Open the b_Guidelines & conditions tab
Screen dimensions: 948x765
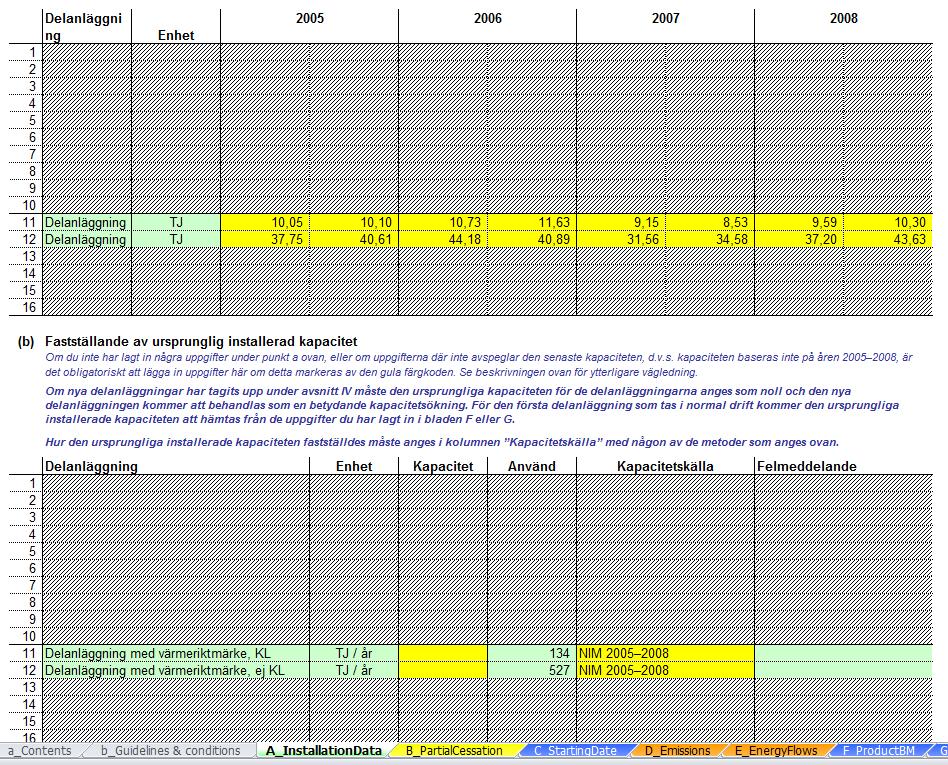[170, 750]
